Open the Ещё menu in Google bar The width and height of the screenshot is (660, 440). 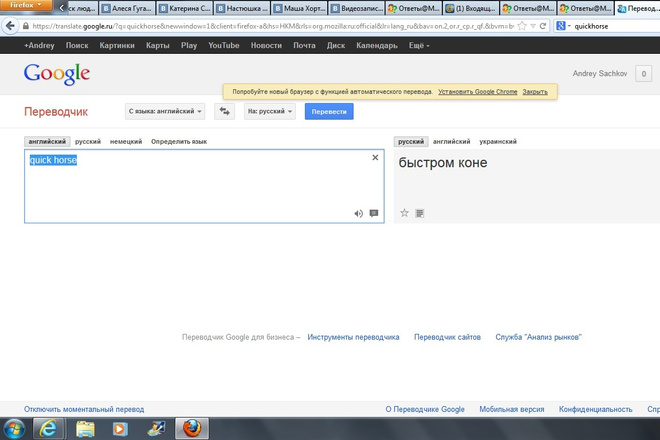click(419, 45)
